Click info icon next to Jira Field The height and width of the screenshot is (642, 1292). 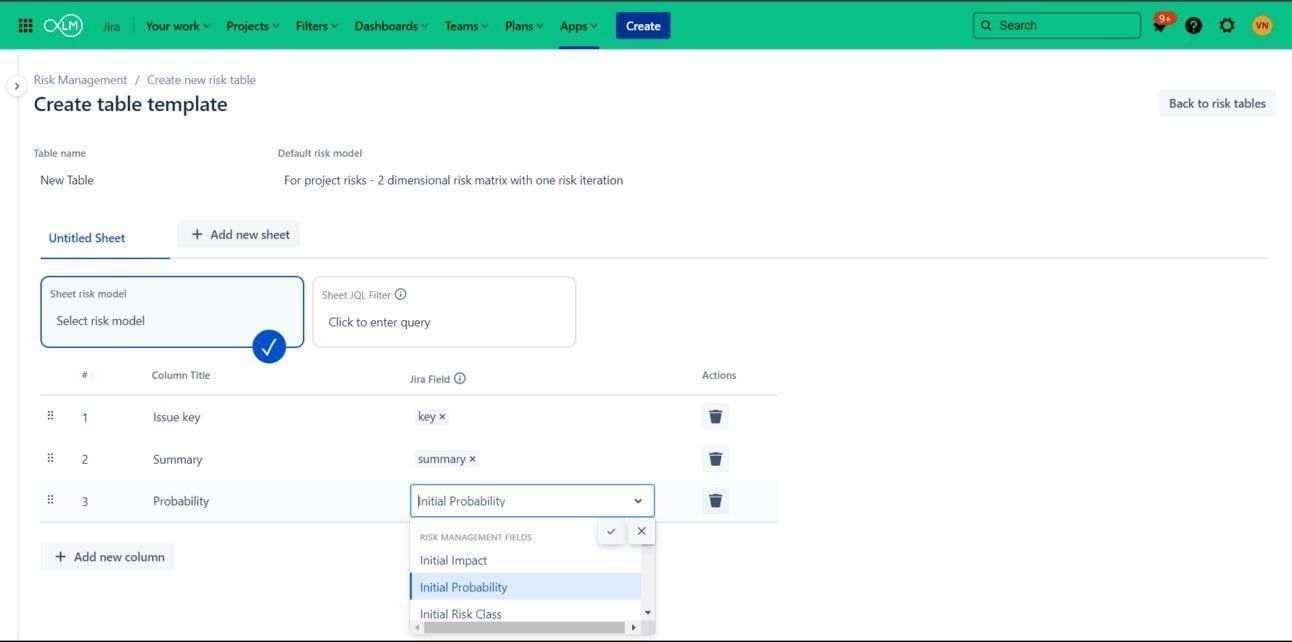pyautogui.click(x=460, y=379)
